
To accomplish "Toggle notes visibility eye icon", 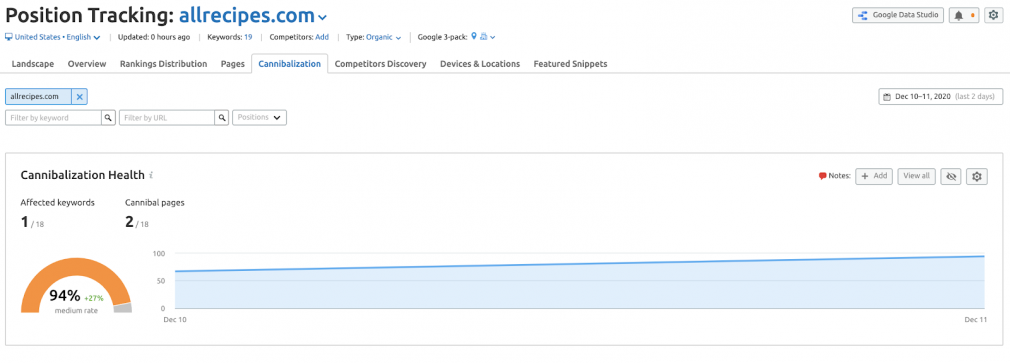I will (950, 176).
